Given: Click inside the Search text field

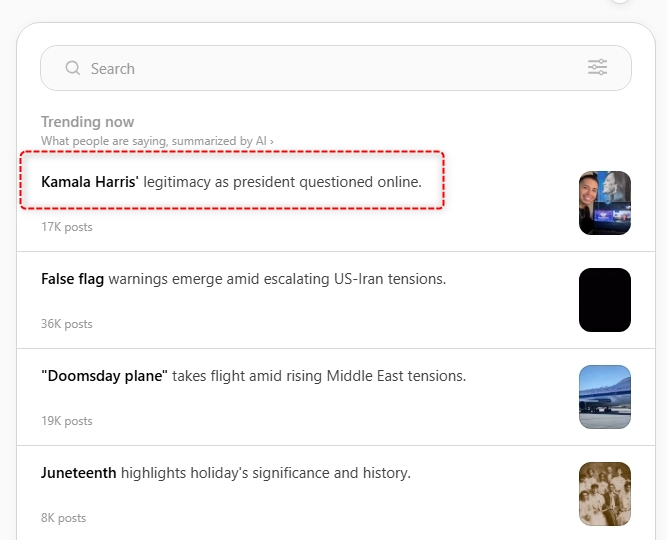Looking at the screenshot, I should click(336, 68).
